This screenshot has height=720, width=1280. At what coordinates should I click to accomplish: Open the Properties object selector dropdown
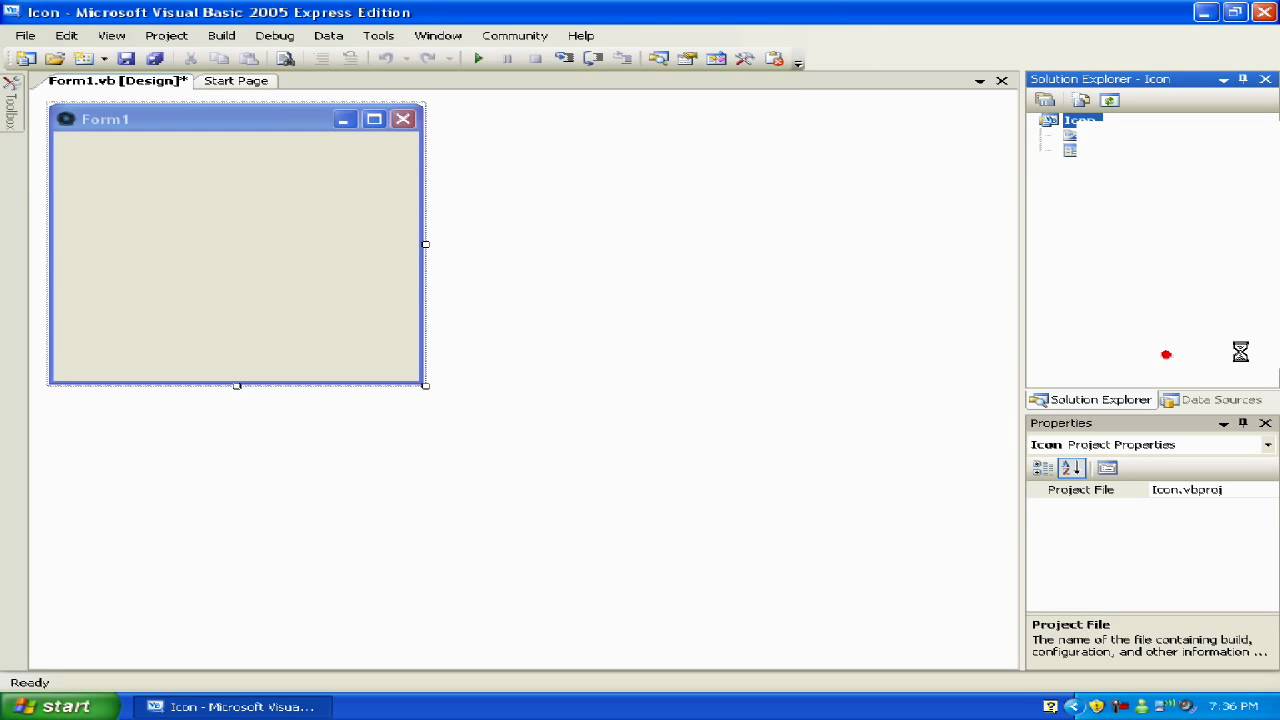[1267, 445]
